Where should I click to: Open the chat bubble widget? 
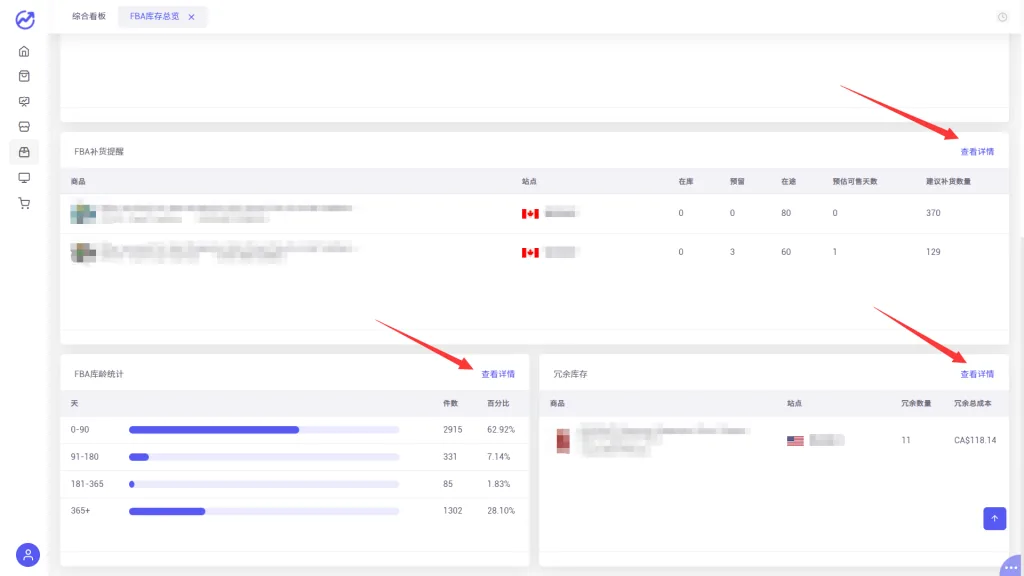click(x=1012, y=567)
